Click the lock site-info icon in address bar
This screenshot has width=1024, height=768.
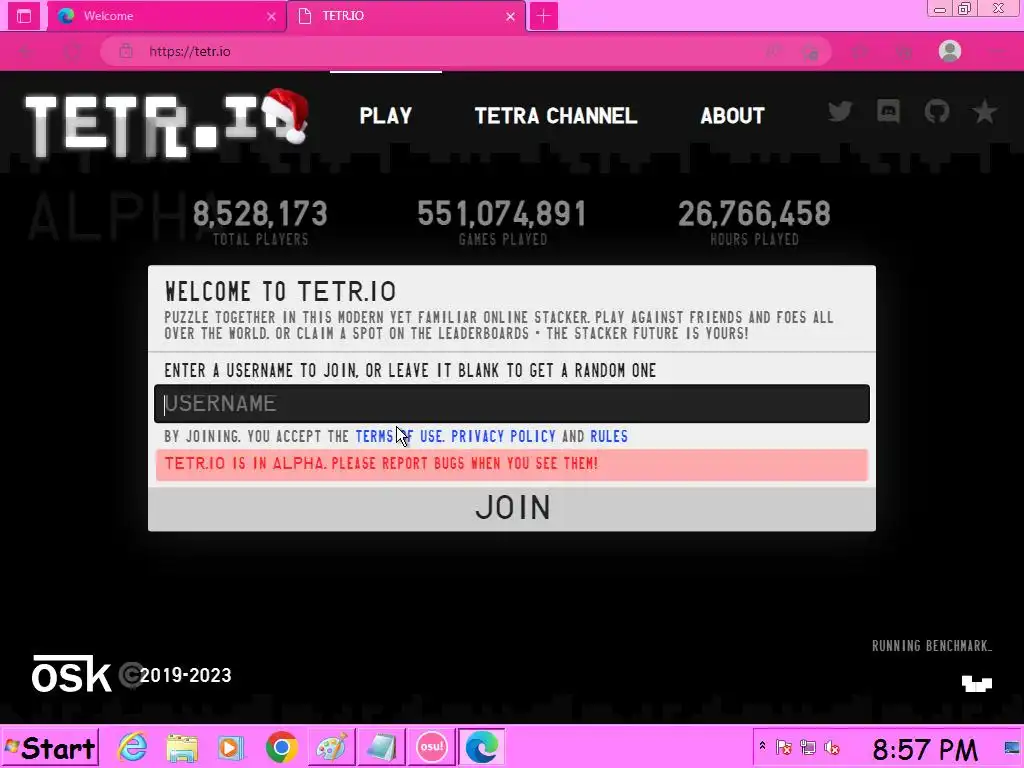[126, 51]
